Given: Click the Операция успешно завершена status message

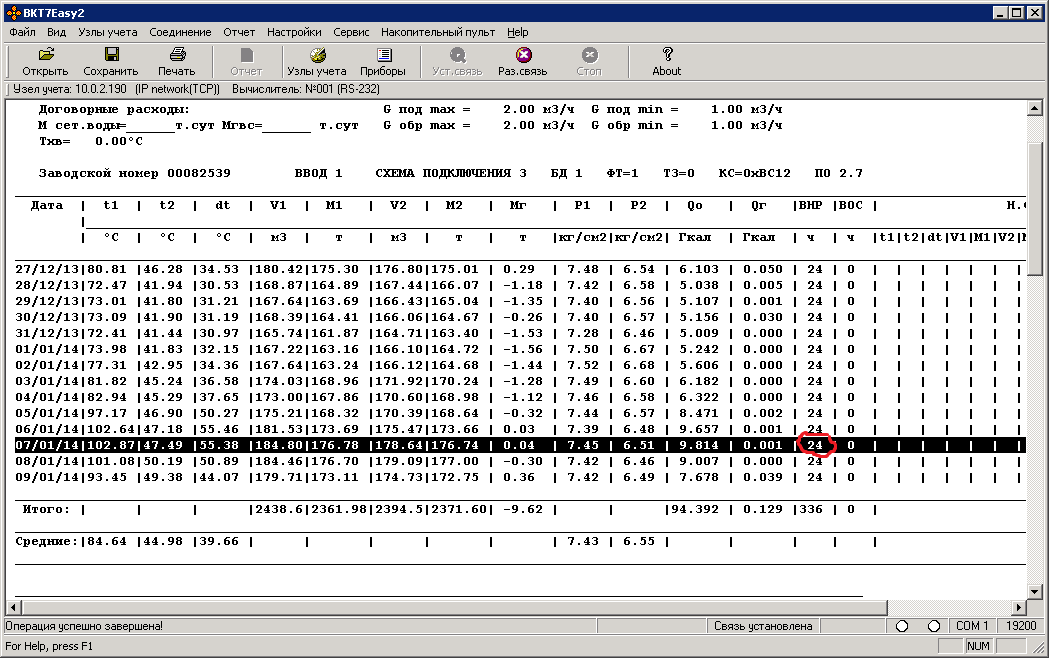Looking at the screenshot, I should tap(84, 626).
